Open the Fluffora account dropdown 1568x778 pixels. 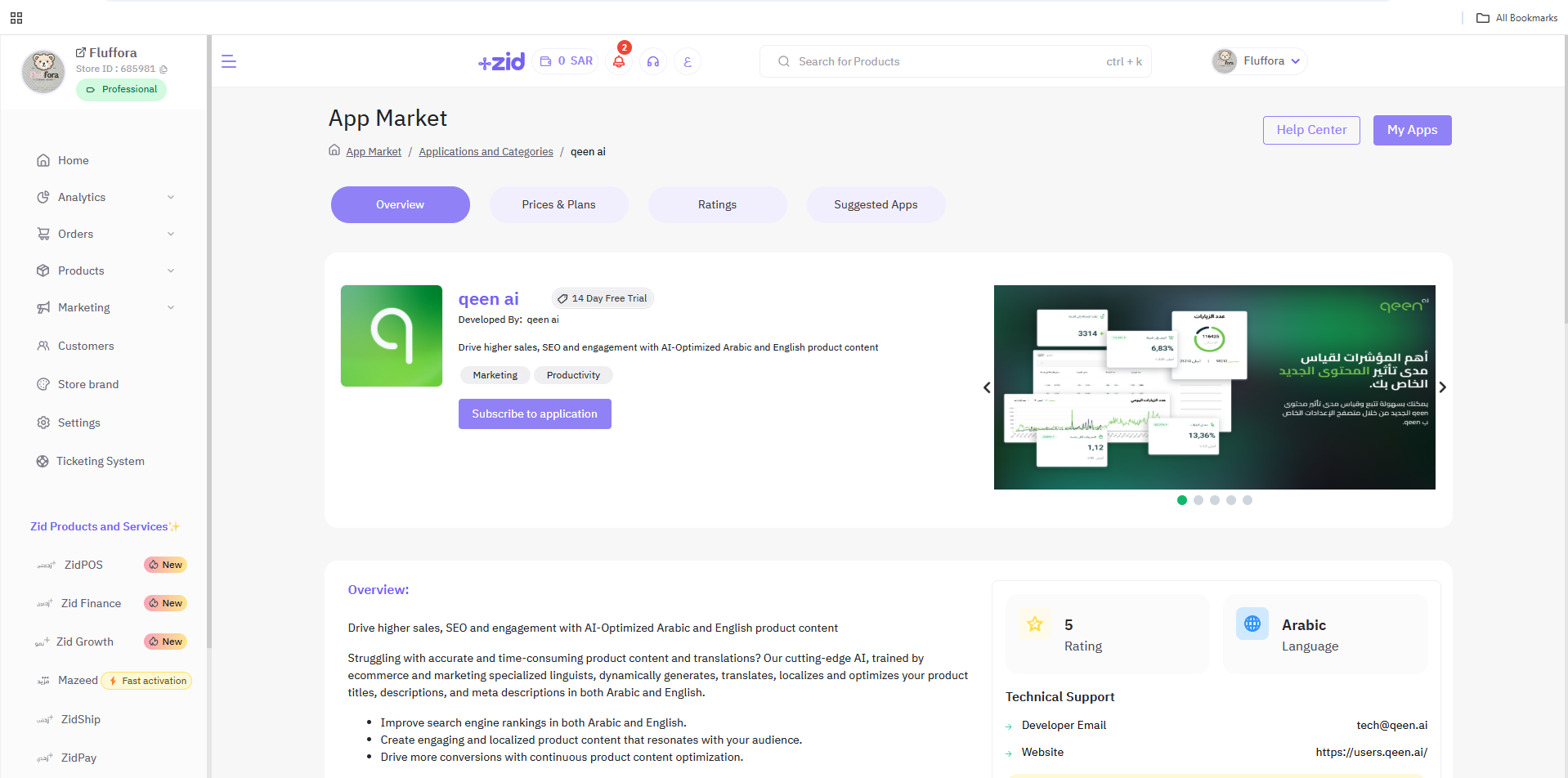pos(1260,61)
